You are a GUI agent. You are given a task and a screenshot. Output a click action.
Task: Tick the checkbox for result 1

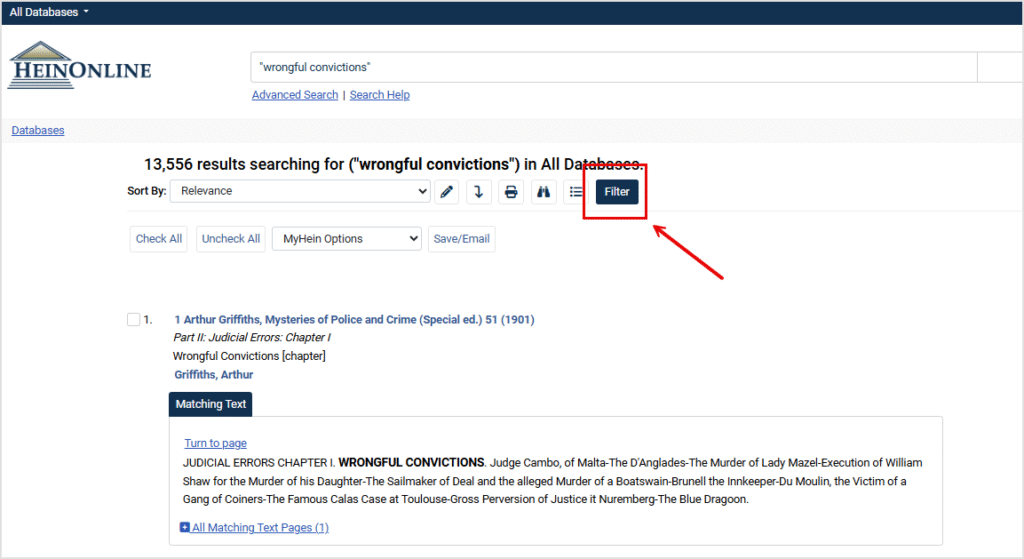point(134,320)
